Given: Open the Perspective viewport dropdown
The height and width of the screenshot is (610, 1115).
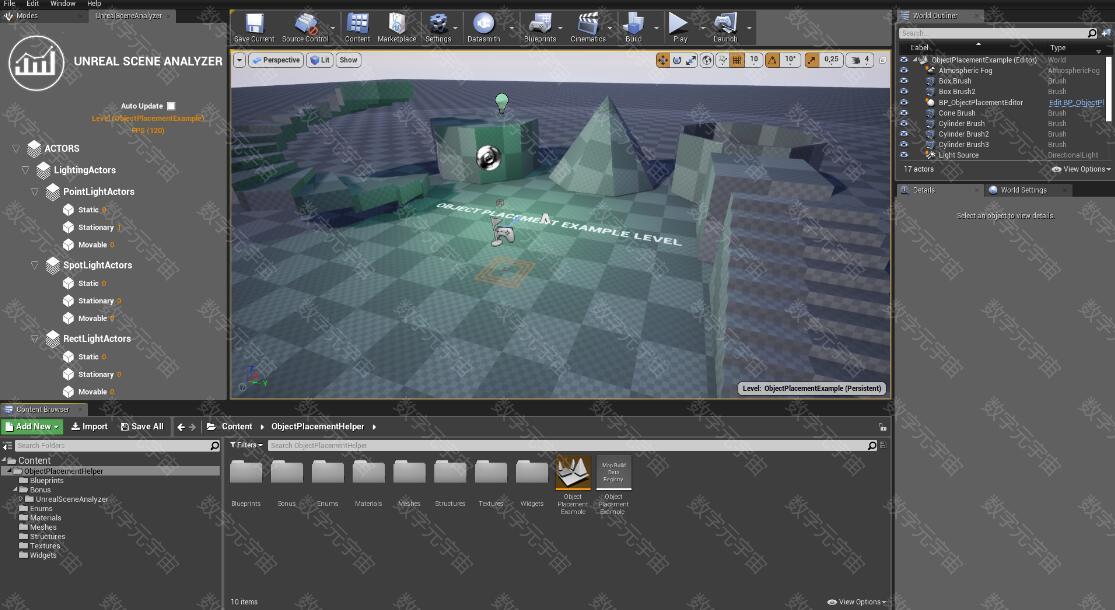Looking at the screenshot, I should click(276, 60).
